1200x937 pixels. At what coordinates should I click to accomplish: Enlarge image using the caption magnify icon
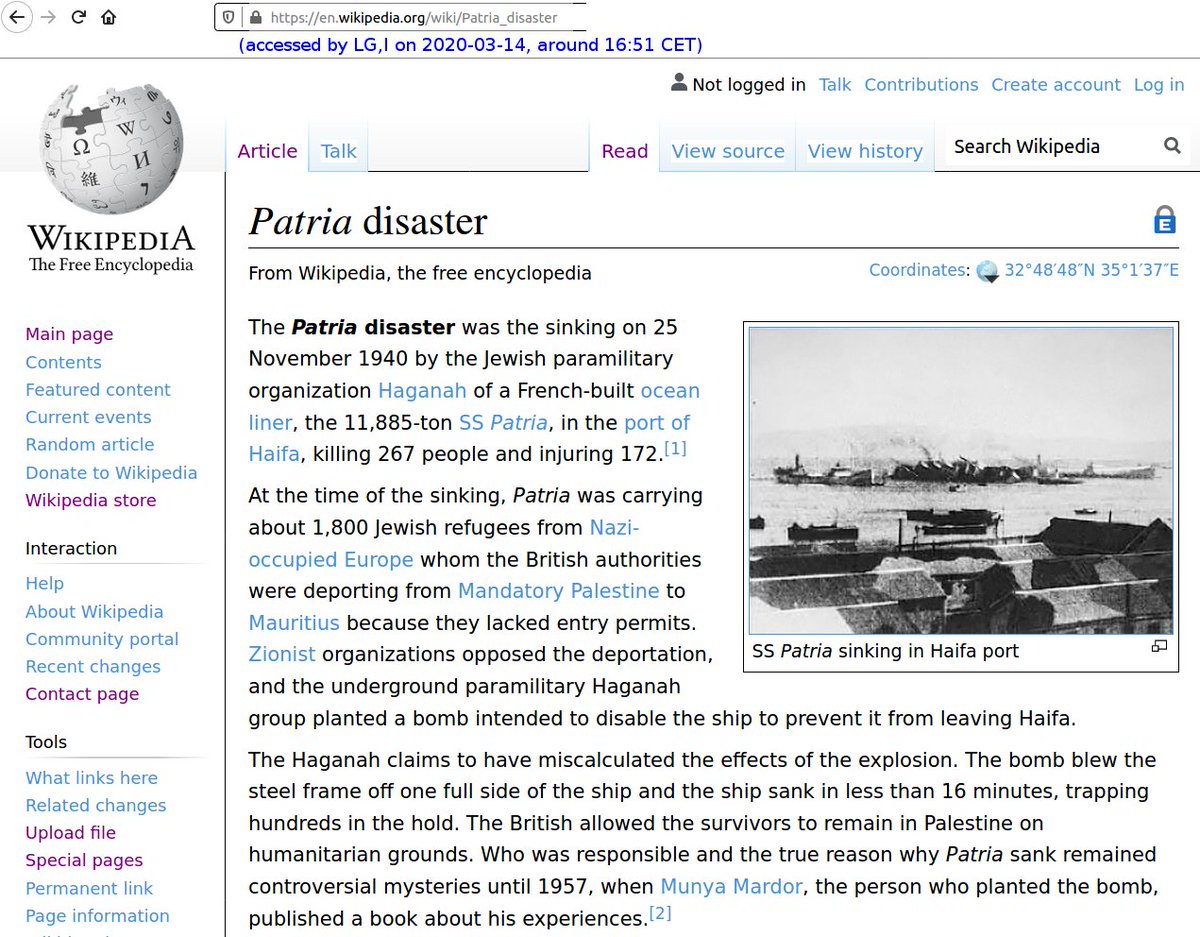pyautogui.click(x=1159, y=646)
